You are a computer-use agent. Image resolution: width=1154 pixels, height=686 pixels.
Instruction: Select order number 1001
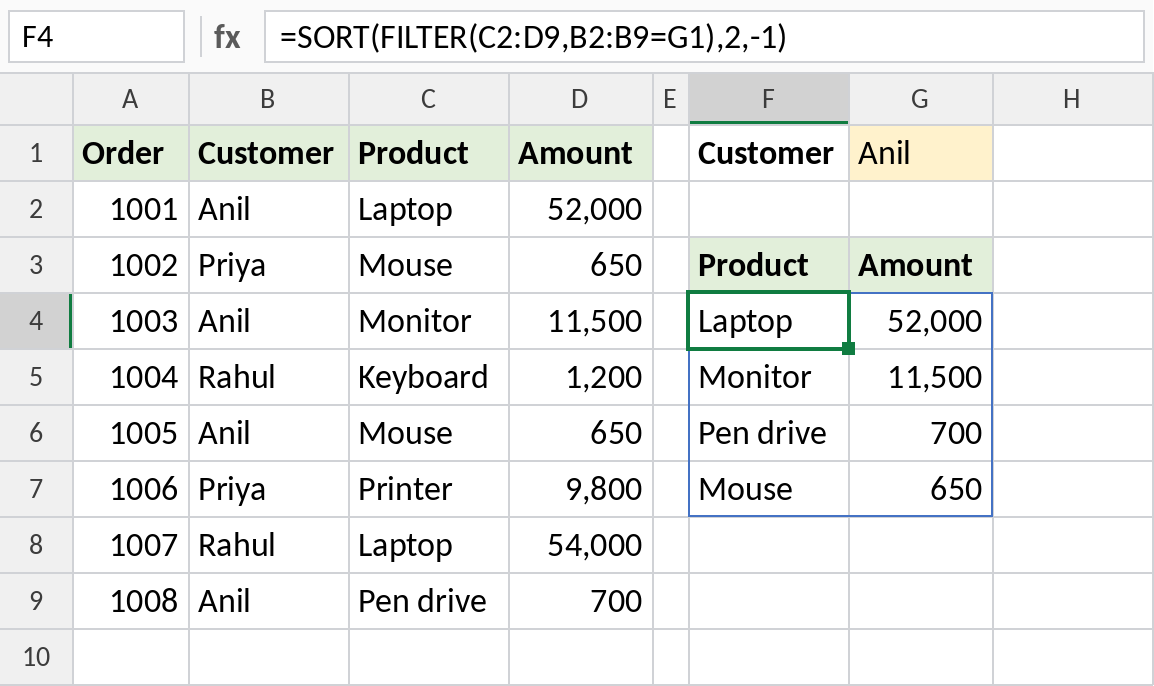pyautogui.click(x=131, y=209)
